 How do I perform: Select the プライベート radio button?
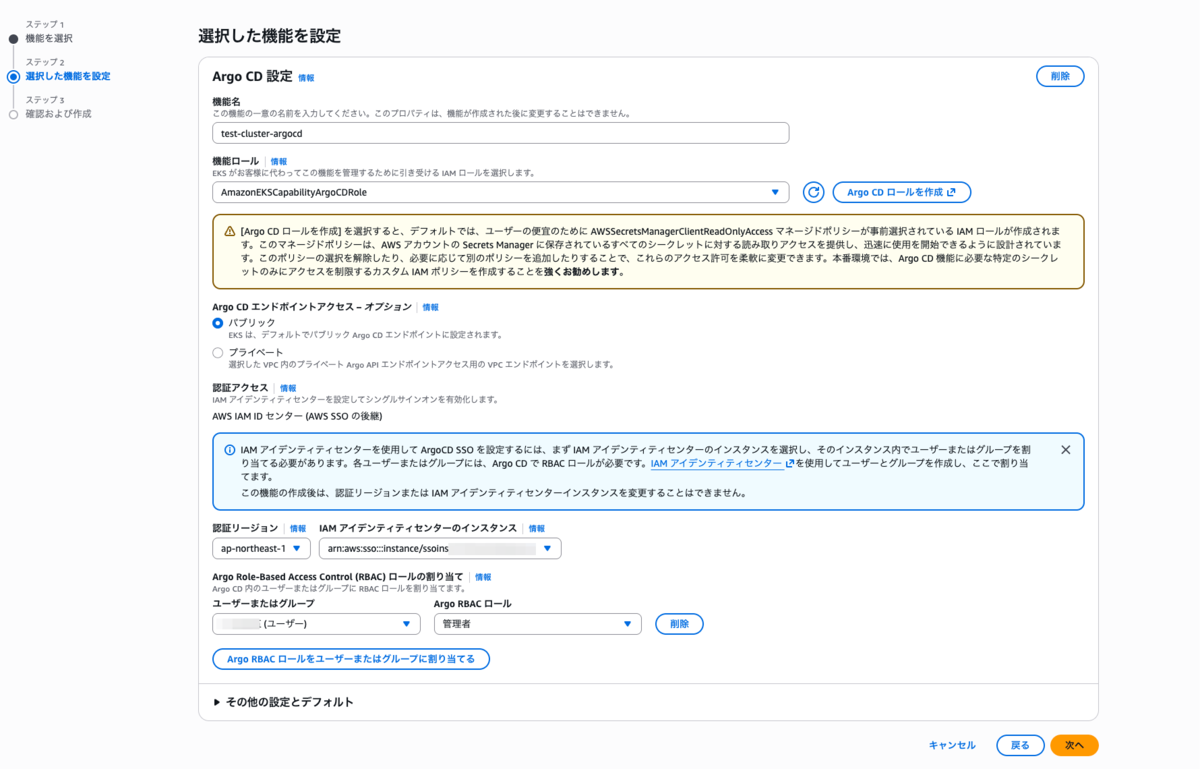pos(218,353)
